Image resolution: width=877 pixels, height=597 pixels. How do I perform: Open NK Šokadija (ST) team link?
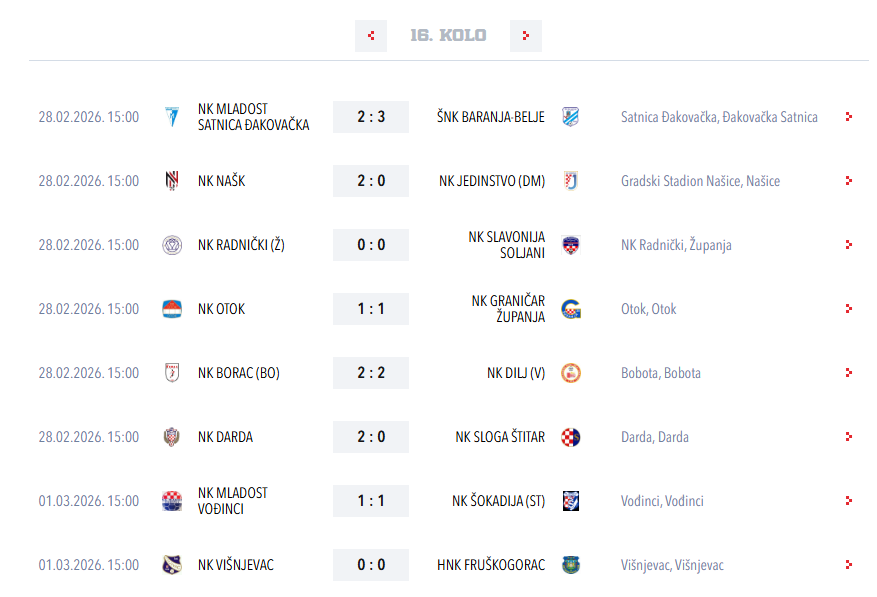[498, 501]
